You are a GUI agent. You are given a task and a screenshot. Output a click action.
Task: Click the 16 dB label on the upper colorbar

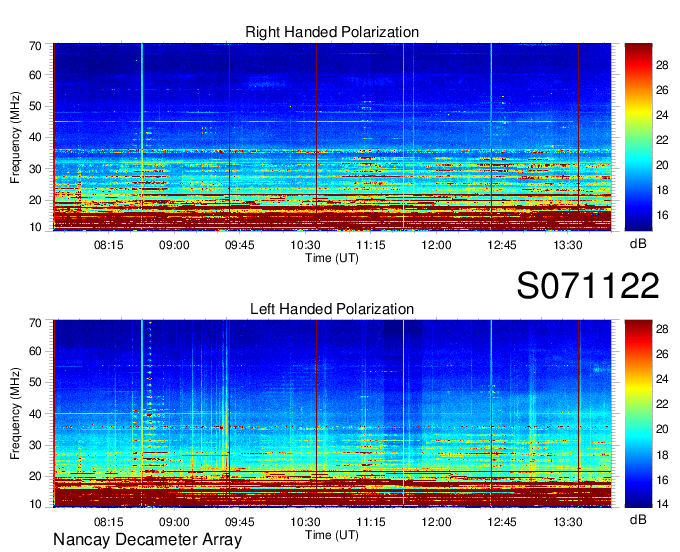[x=662, y=215]
